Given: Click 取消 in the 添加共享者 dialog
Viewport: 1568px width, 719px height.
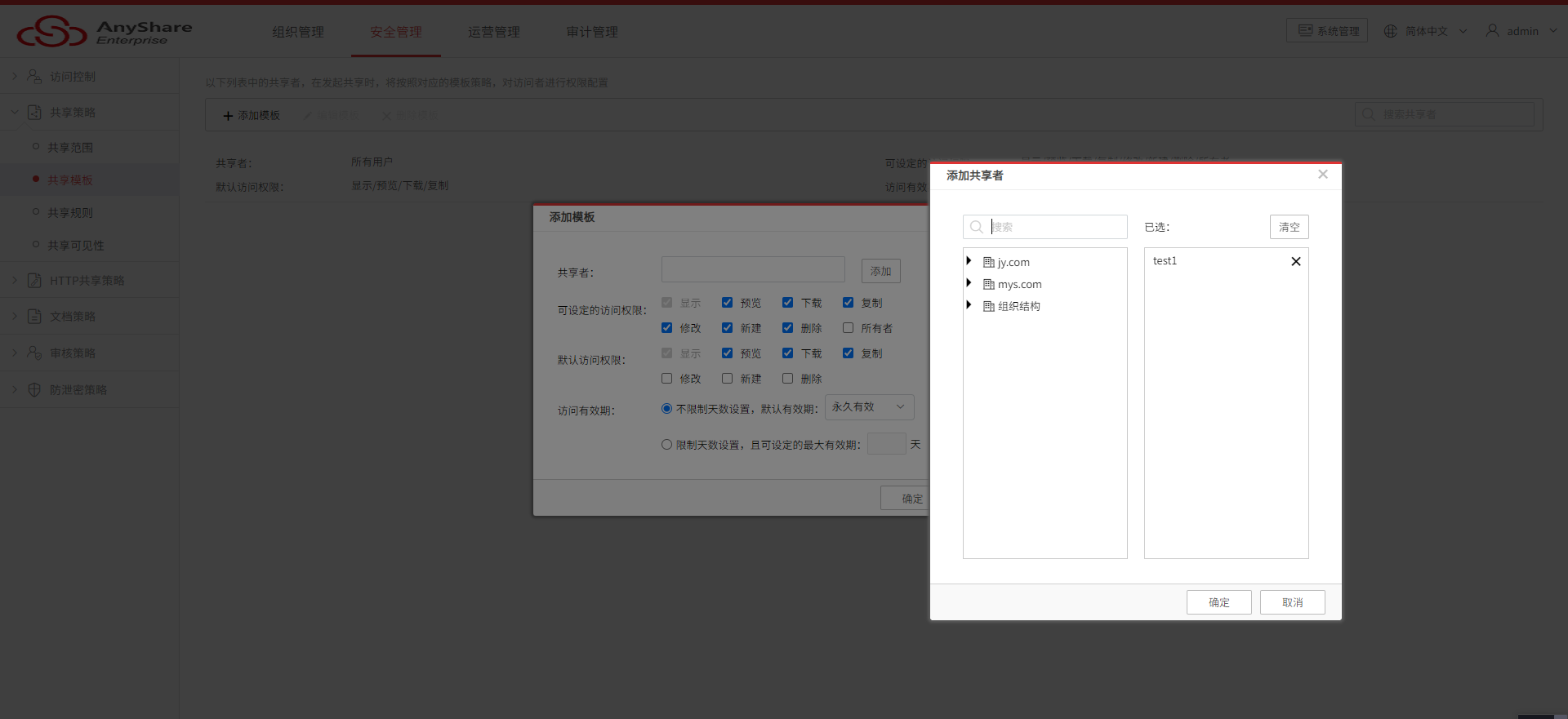Looking at the screenshot, I should coord(1292,602).
